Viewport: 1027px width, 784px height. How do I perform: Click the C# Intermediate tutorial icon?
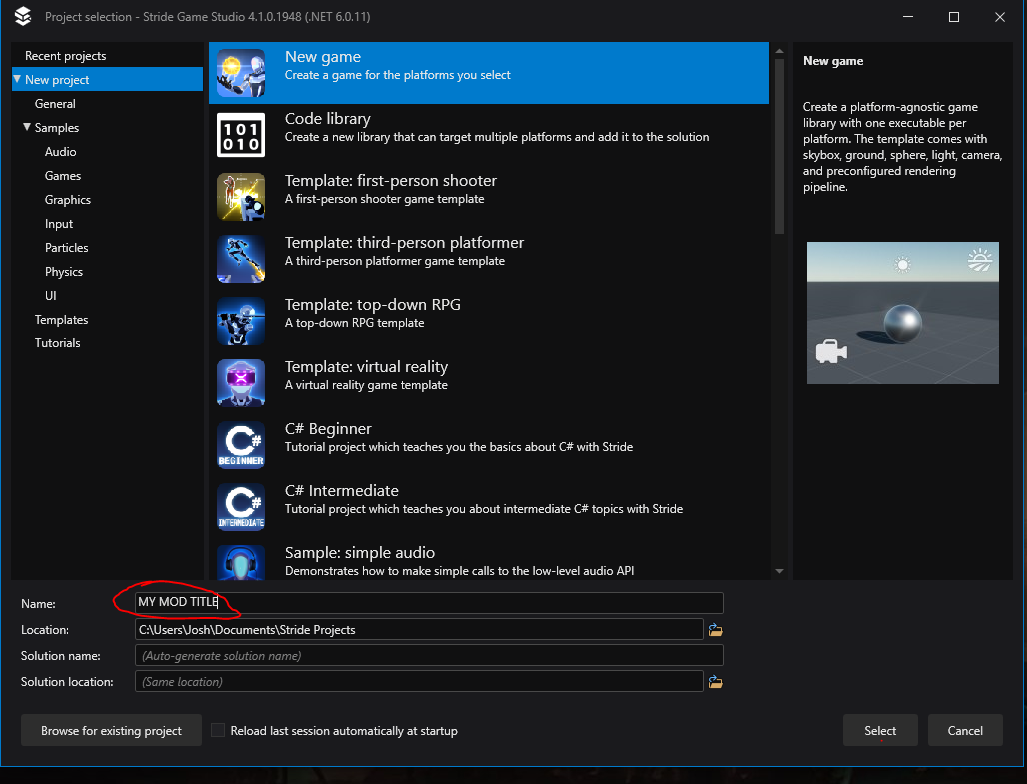click(x=241, y=507)
